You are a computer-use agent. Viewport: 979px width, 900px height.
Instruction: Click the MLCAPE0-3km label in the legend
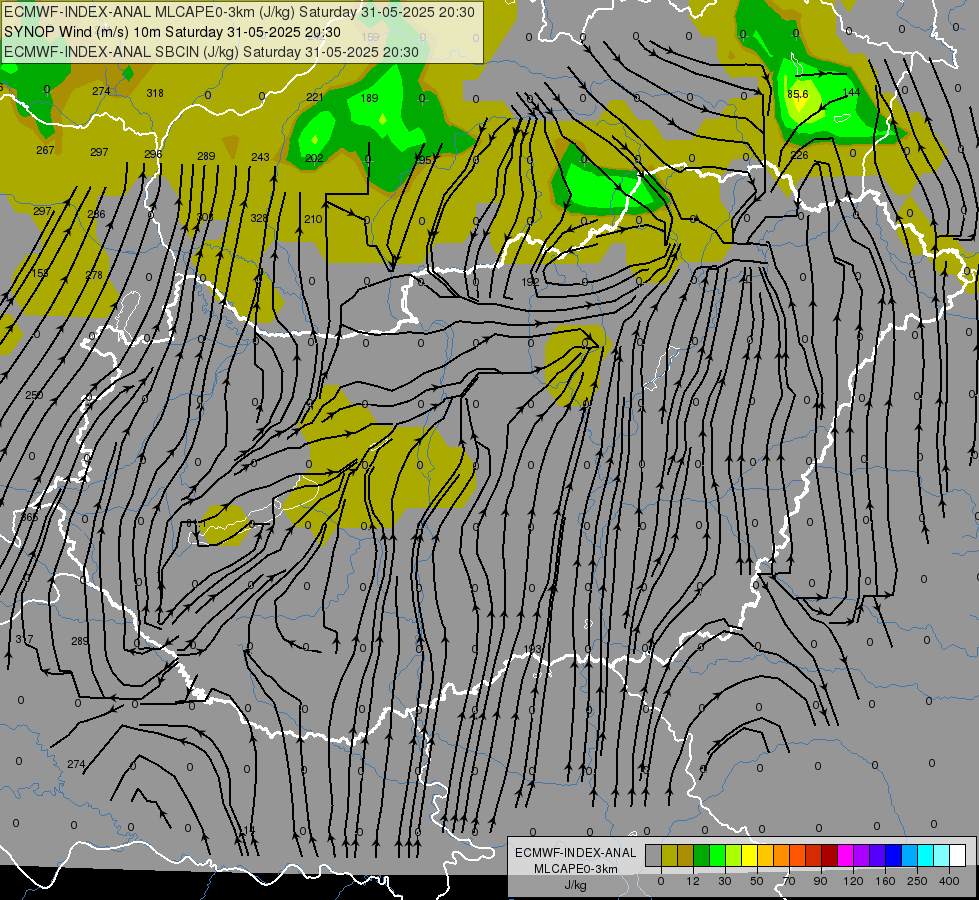[576, 869]
